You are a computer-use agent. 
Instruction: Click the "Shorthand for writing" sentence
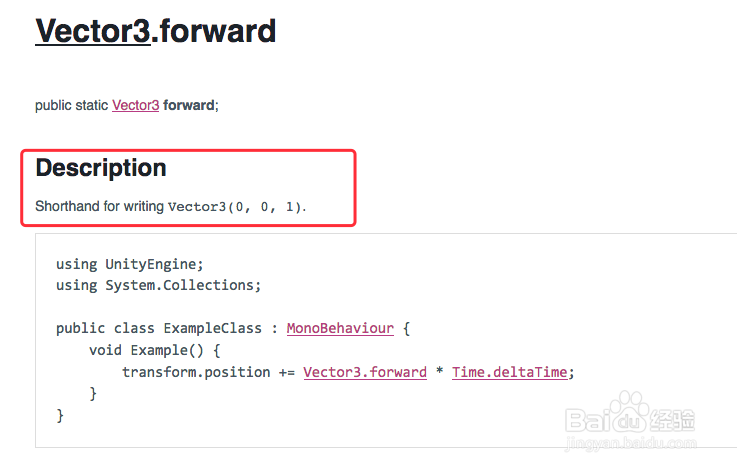click(x=99, y=207)
